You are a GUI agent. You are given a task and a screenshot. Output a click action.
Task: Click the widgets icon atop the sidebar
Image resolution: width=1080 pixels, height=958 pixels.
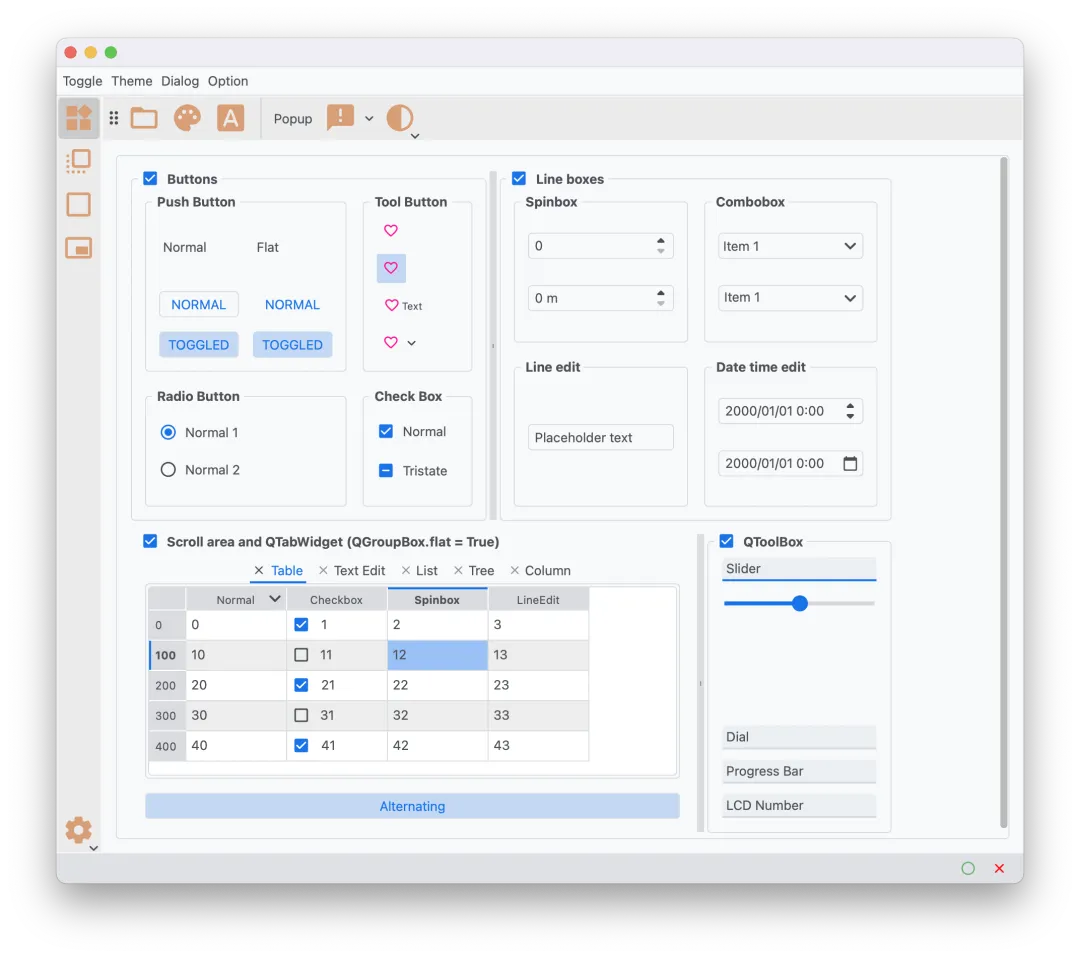[79, 118]
